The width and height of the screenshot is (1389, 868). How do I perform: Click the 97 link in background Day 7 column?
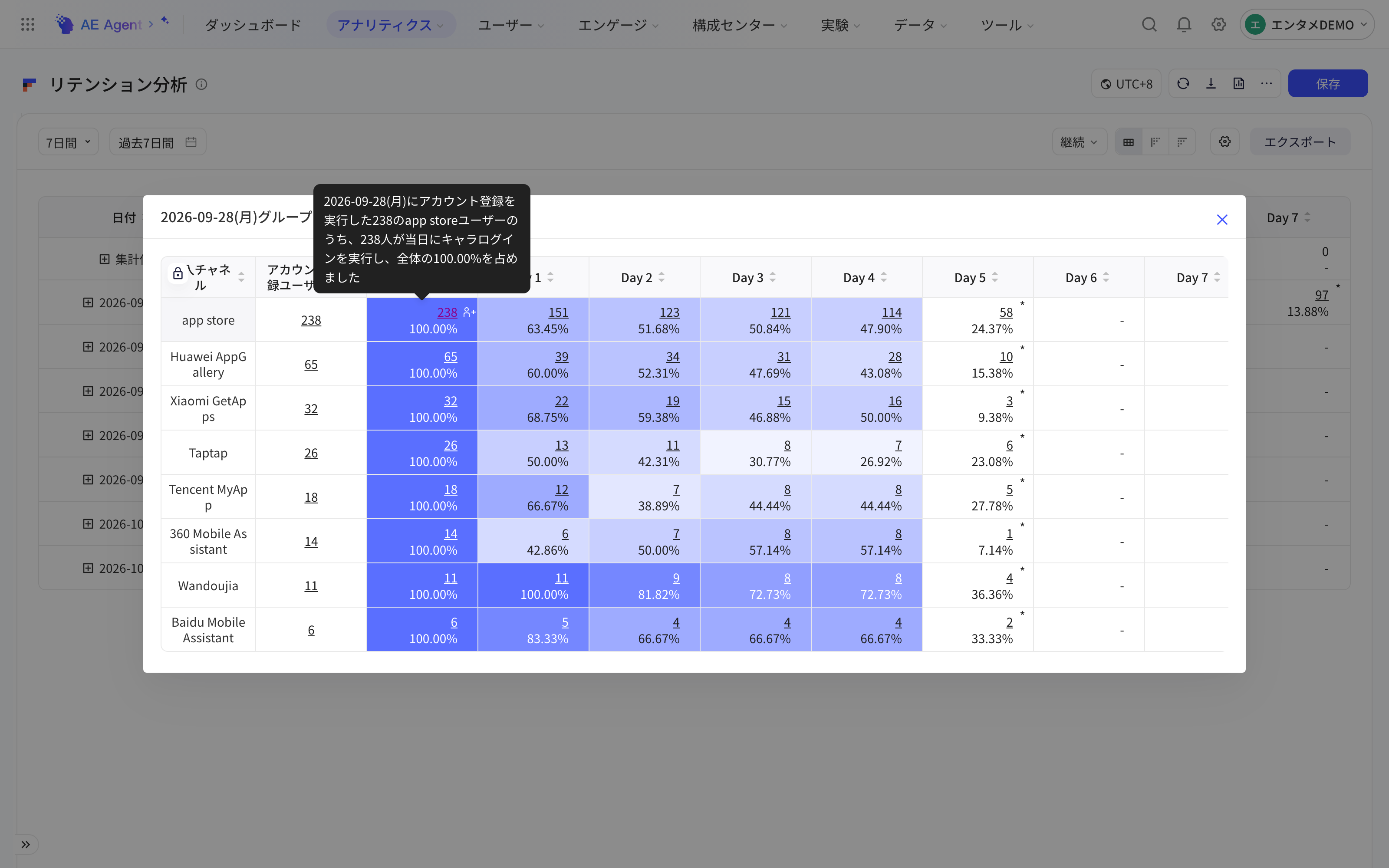pos(1322,295)
